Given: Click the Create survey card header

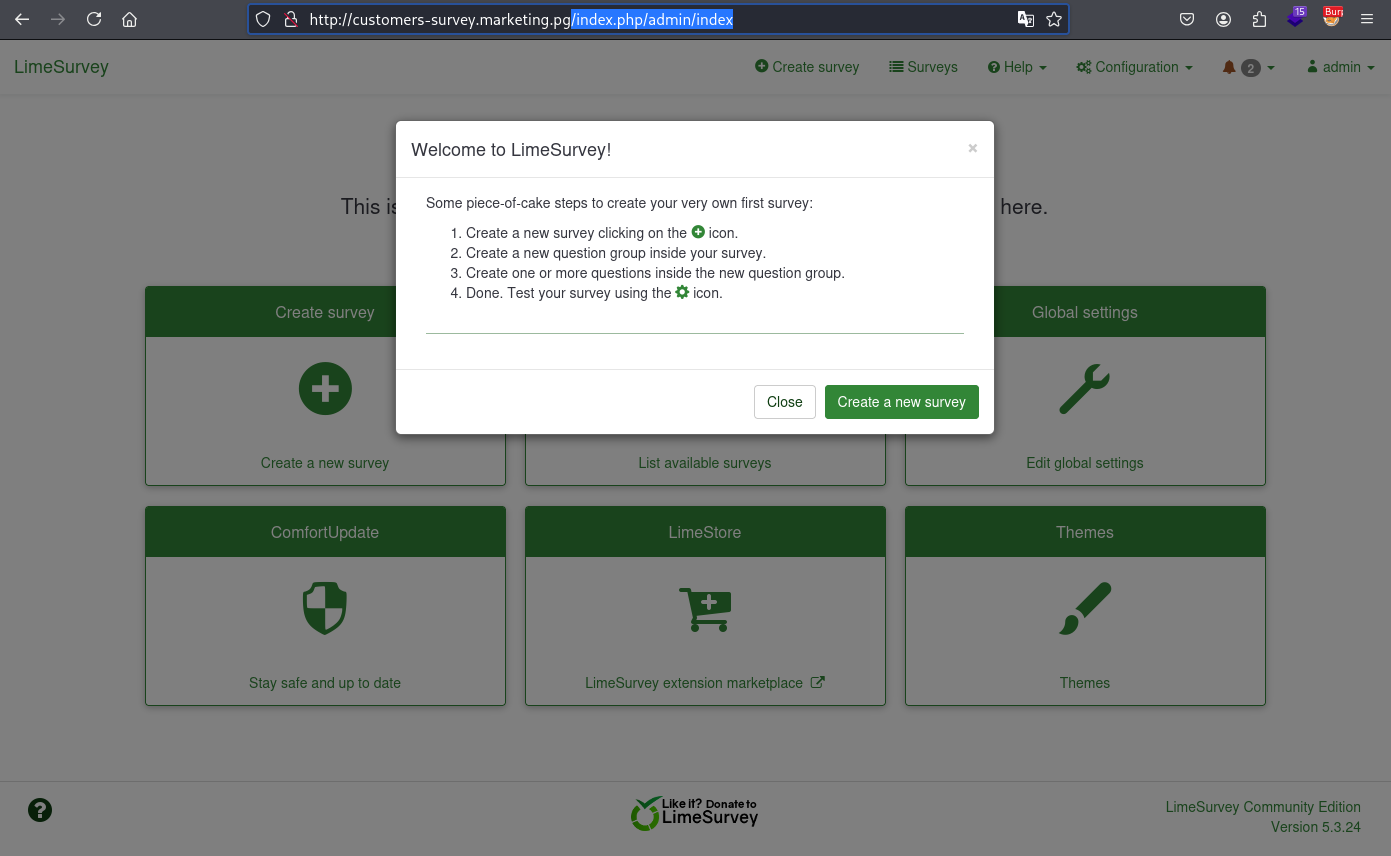Looking at the screenshot, I should pos(325,312).
